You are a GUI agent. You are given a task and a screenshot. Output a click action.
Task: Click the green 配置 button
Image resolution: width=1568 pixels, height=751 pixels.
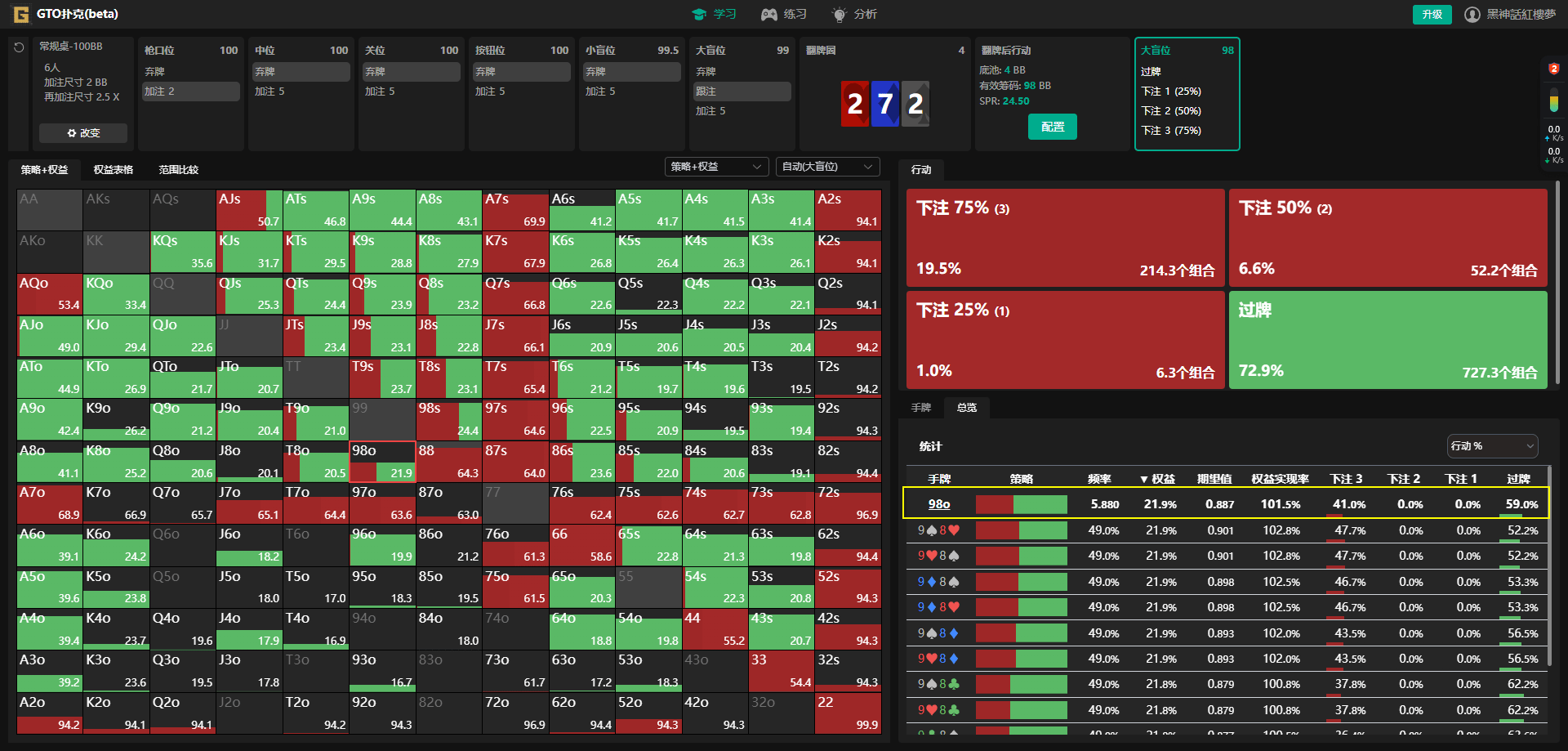click(x=1052, y=127)
